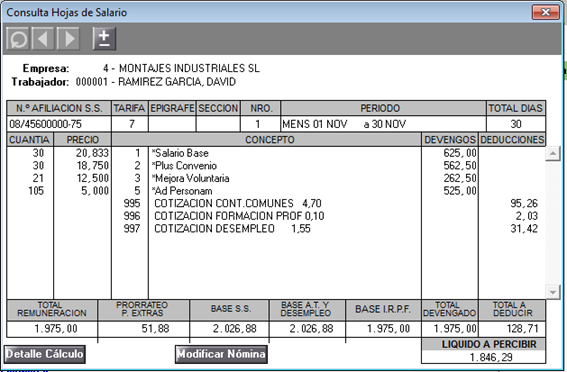Click the precio value 18,750
This screenshot has width=567, height=372.
[92, 166]
